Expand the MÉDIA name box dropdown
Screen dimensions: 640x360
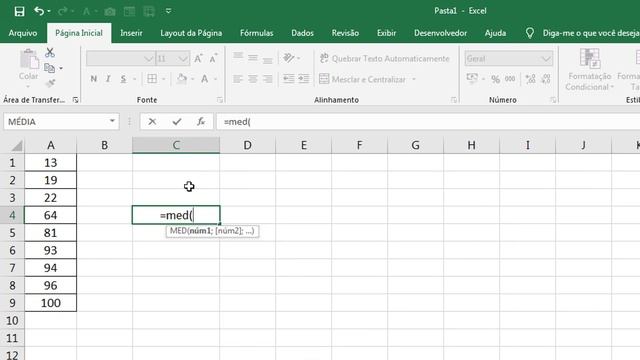point(112,121)
